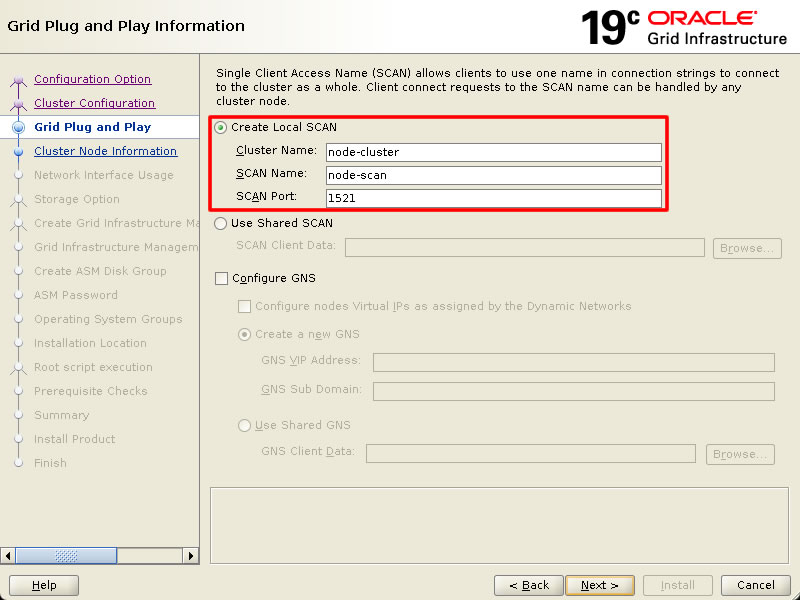Click the Operating System Groups step
Viewport: 800px width, 600px height.
pyautogui.click(x=108, y=319)
